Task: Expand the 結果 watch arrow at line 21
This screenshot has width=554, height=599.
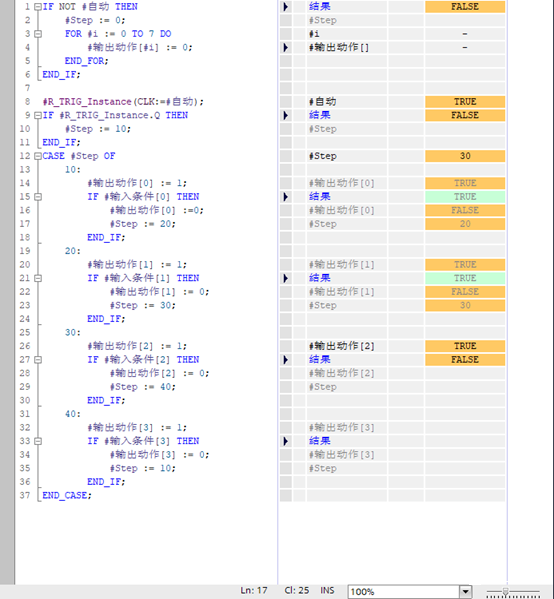Action: (x=285, y=278)
